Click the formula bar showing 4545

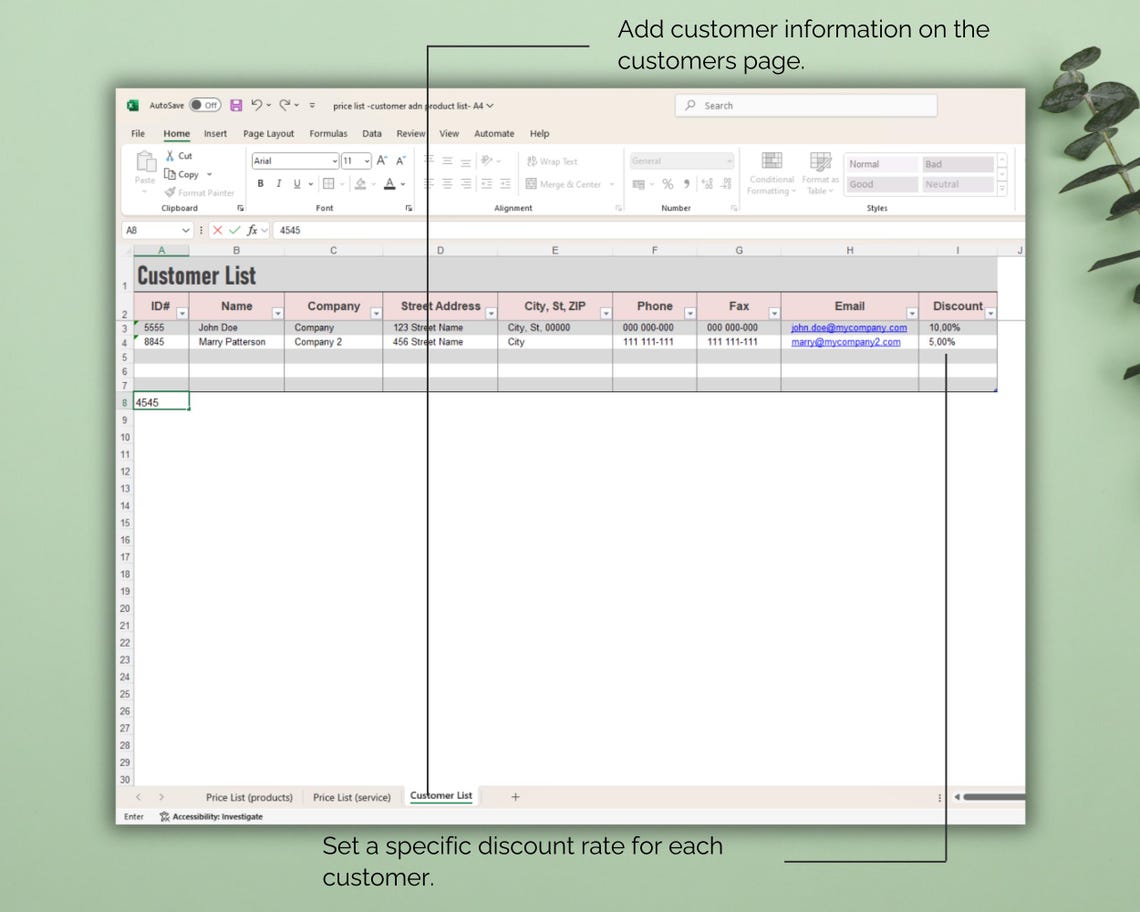tap(647, 230)
